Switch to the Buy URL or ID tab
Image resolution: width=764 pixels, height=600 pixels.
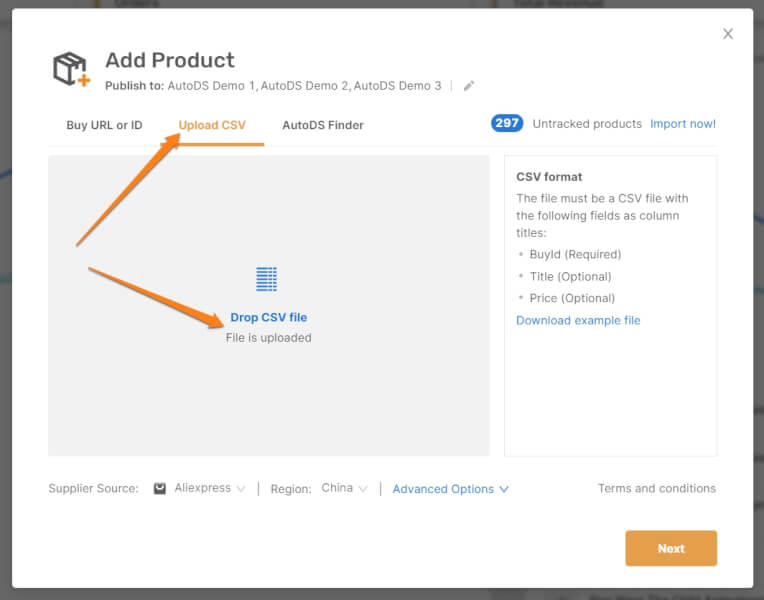tap(104, 125)
